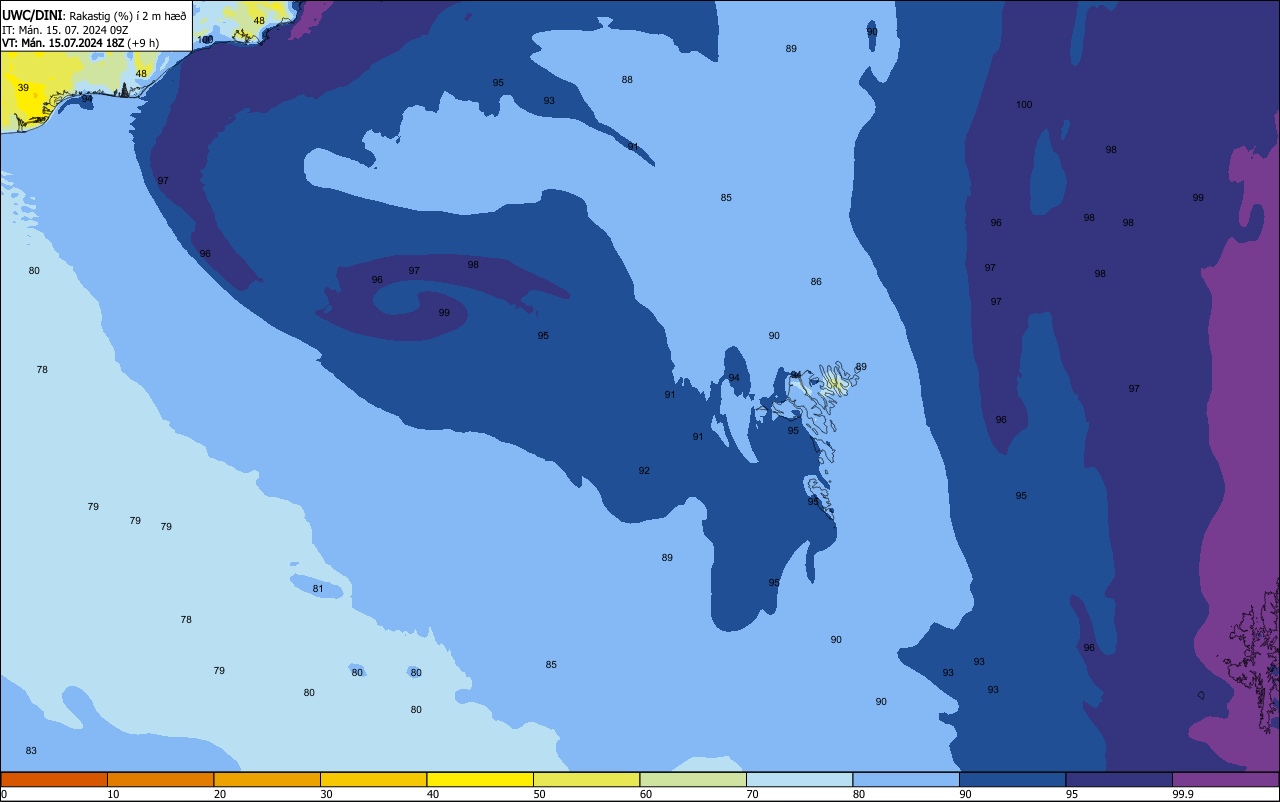The height and width of the screenshot is (802, 1280).
Task: Click the 0–10 dark orange legend swatch
Action: click(54, 779)
